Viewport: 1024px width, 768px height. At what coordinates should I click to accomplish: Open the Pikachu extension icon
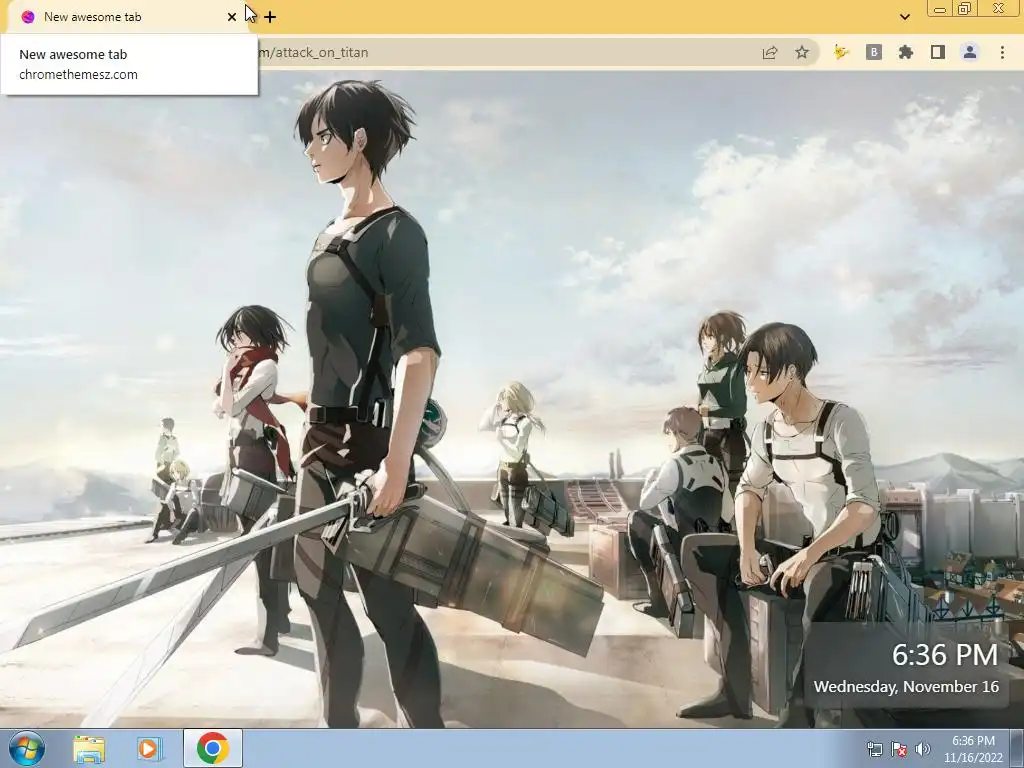coord(841,52)
